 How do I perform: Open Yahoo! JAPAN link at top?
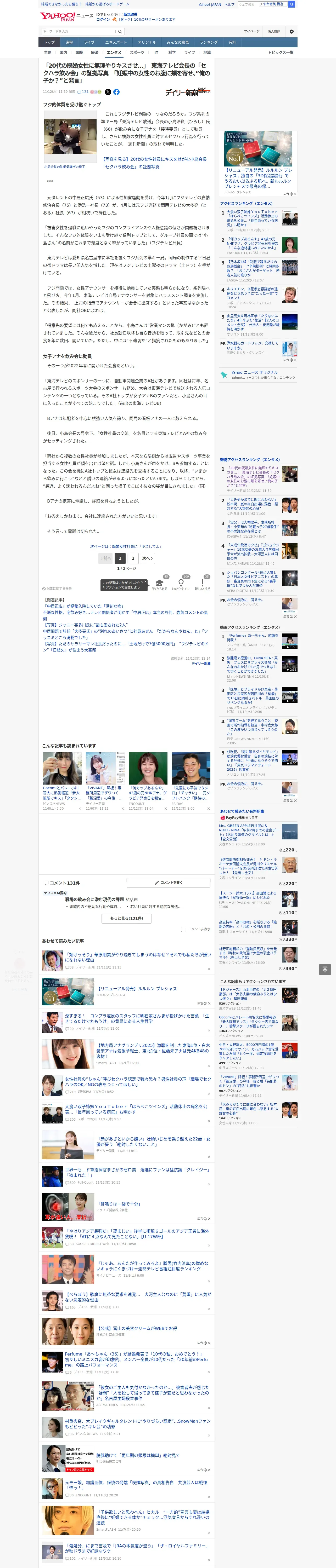[210, 4]
